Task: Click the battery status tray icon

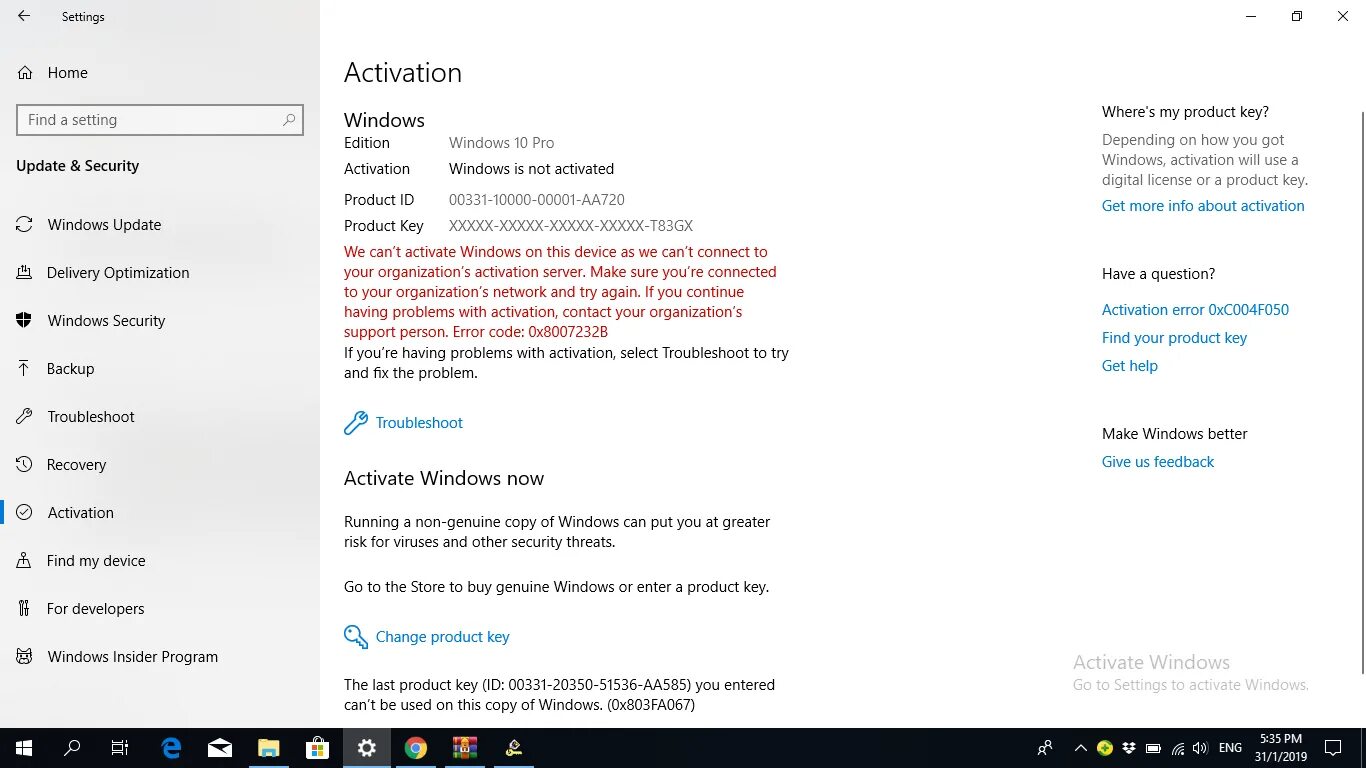Action: pos(1153,748)
